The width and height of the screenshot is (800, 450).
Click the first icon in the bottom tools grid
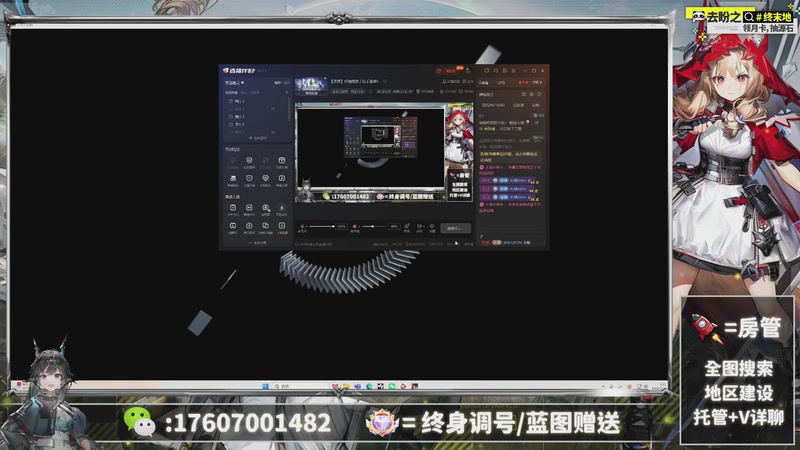(232, 209)
